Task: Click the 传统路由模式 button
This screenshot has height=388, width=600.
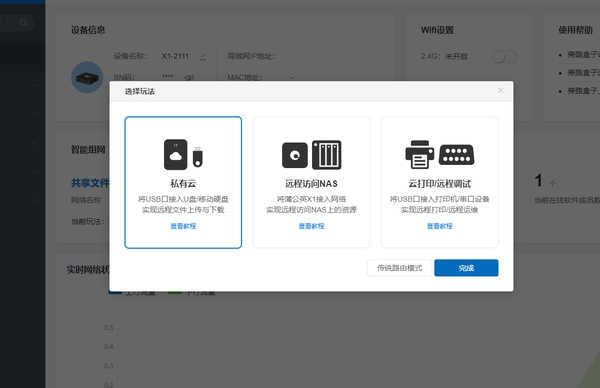Action: [399, 268]
